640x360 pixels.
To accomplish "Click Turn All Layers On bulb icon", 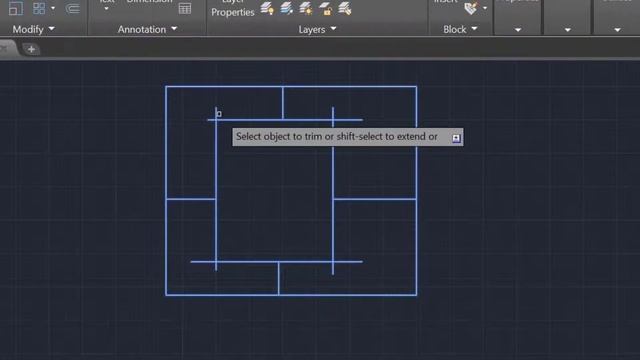I will (267, 9).
